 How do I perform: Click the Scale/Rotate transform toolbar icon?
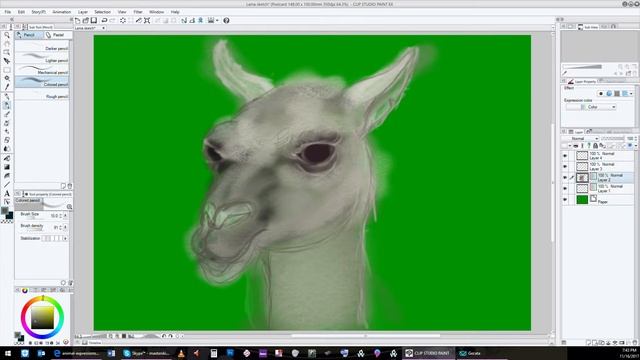[147, 20]
